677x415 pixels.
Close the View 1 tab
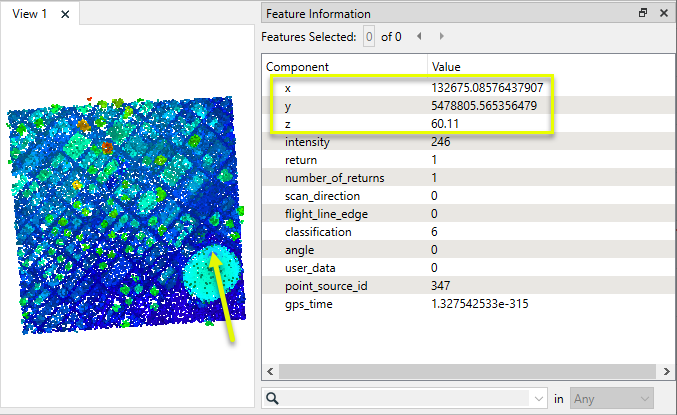65,14
